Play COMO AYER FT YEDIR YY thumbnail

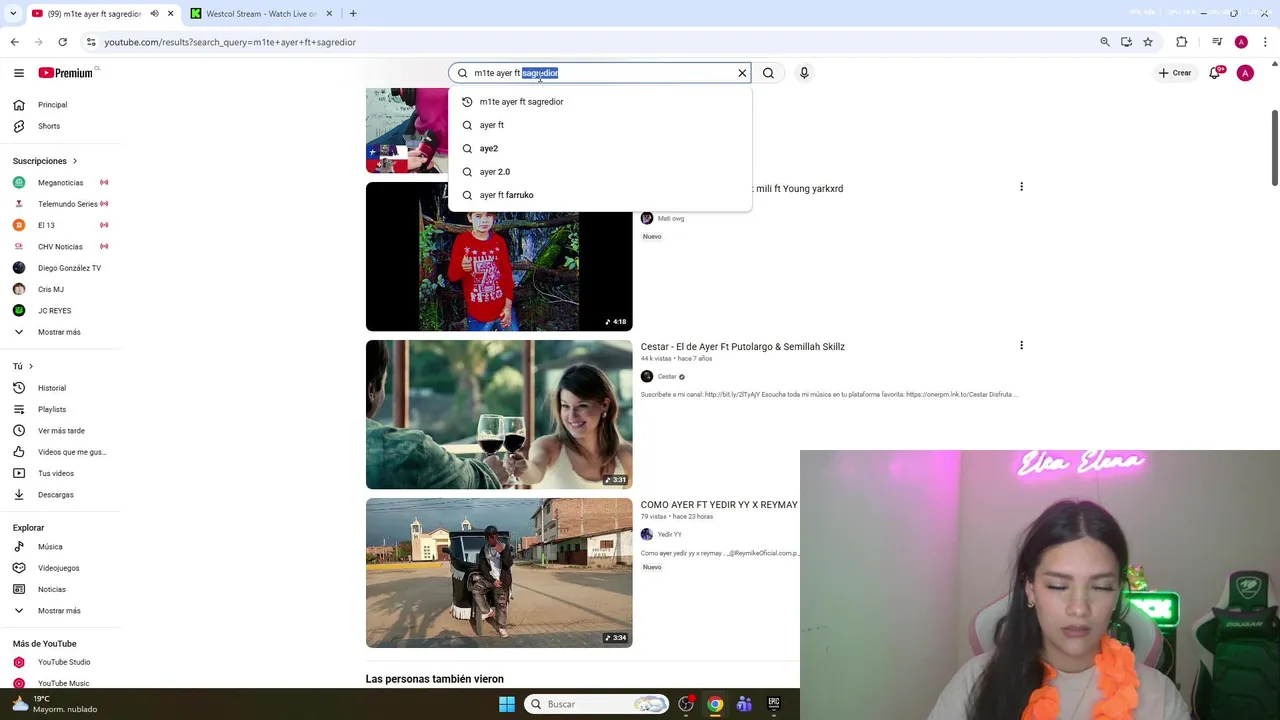pyautogui.click(x=499, y=573)
